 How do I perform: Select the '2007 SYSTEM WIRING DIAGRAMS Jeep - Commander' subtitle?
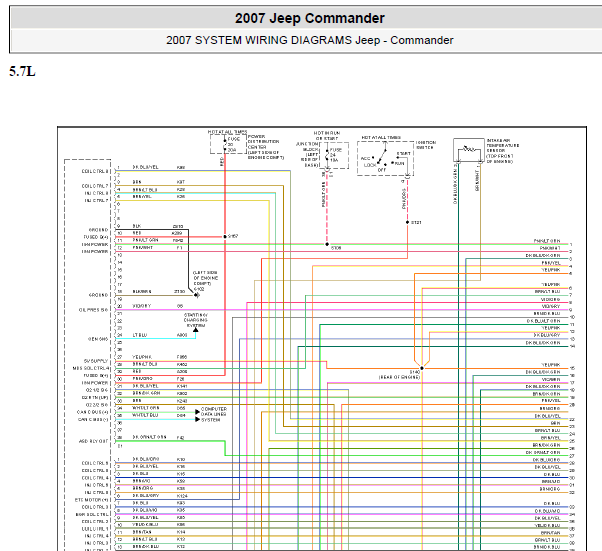pos(309,40)
